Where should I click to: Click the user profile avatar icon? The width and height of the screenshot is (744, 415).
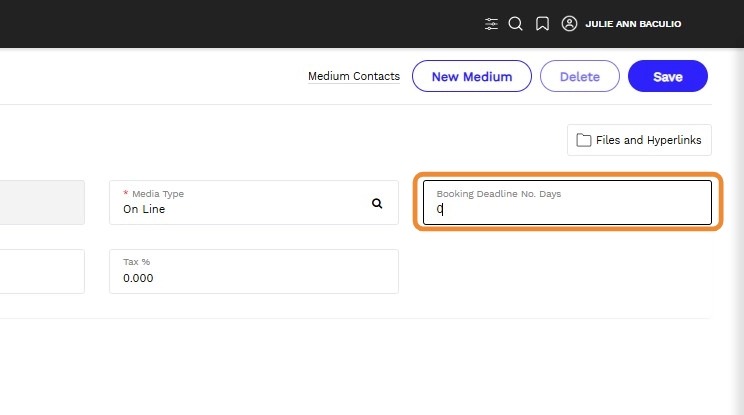coord(569,24)
